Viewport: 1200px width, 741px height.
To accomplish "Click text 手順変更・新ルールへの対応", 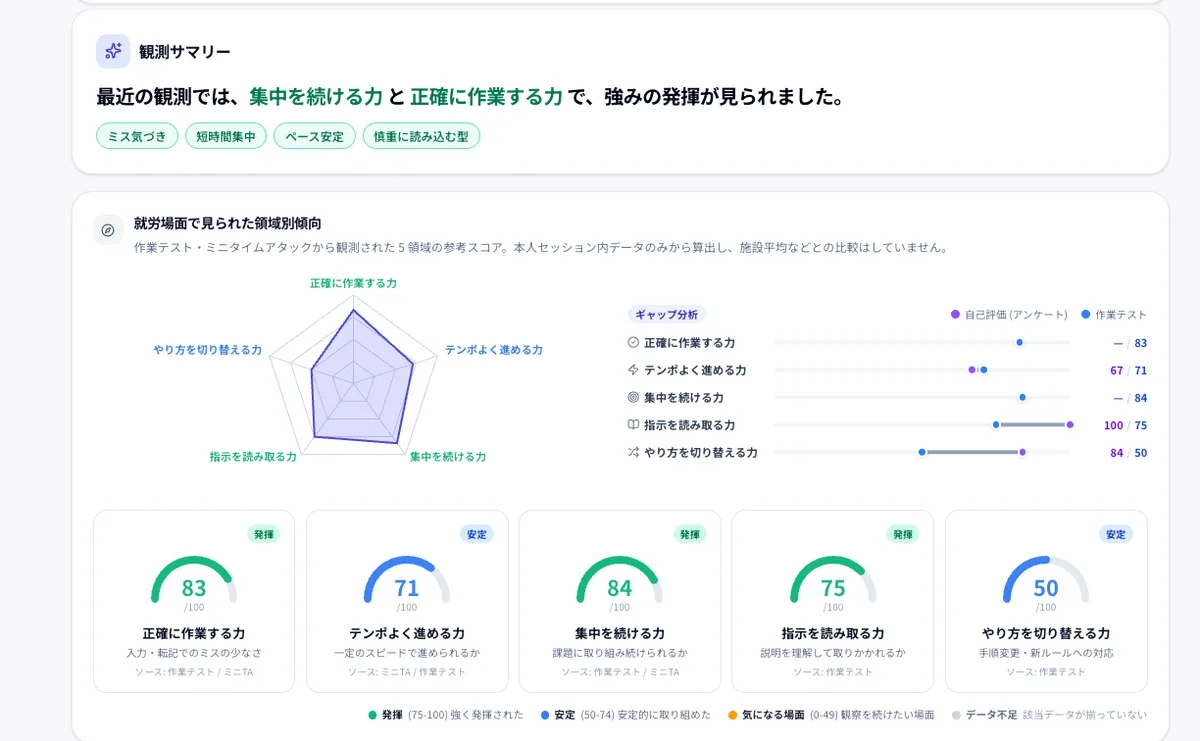I will tap(1046, 653).
